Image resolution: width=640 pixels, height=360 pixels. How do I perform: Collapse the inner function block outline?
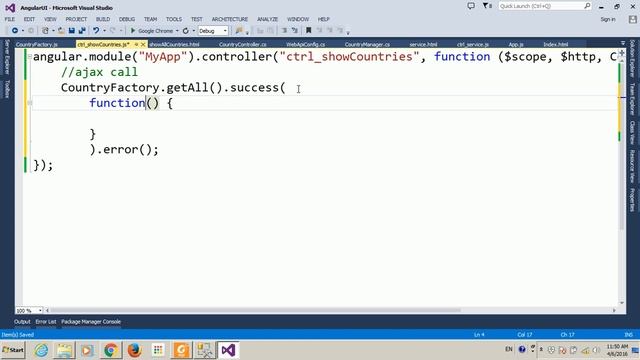tap(29, 103)
